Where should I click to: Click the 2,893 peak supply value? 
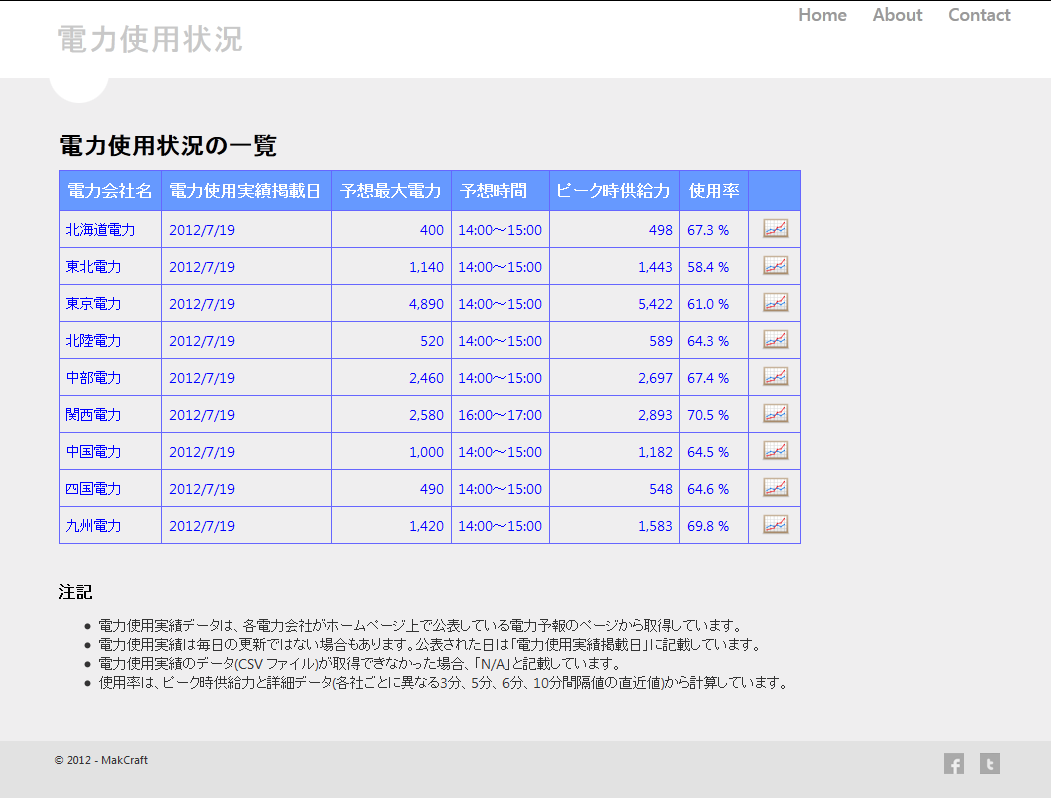tap(655, 415)
